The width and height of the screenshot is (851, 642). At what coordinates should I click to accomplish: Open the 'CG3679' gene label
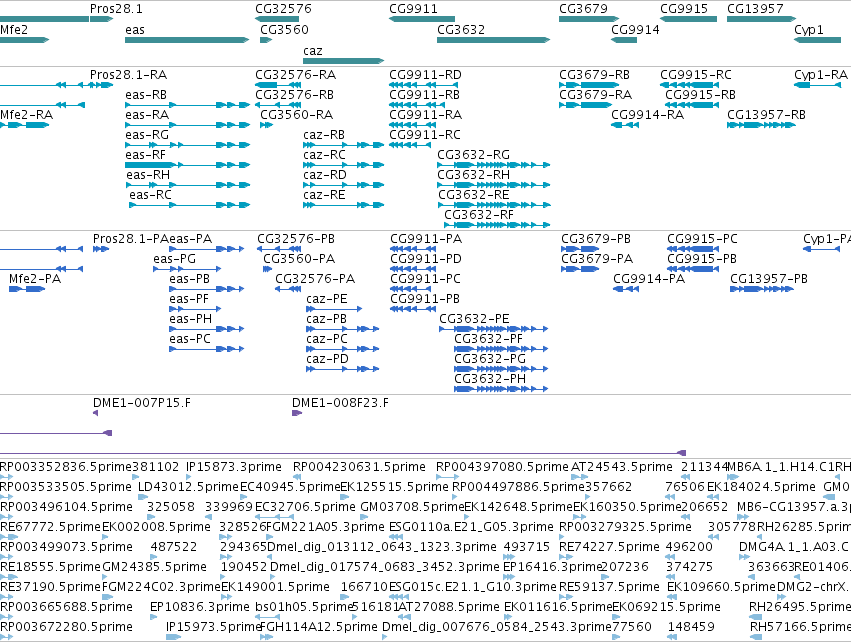(x=583, y=9)
